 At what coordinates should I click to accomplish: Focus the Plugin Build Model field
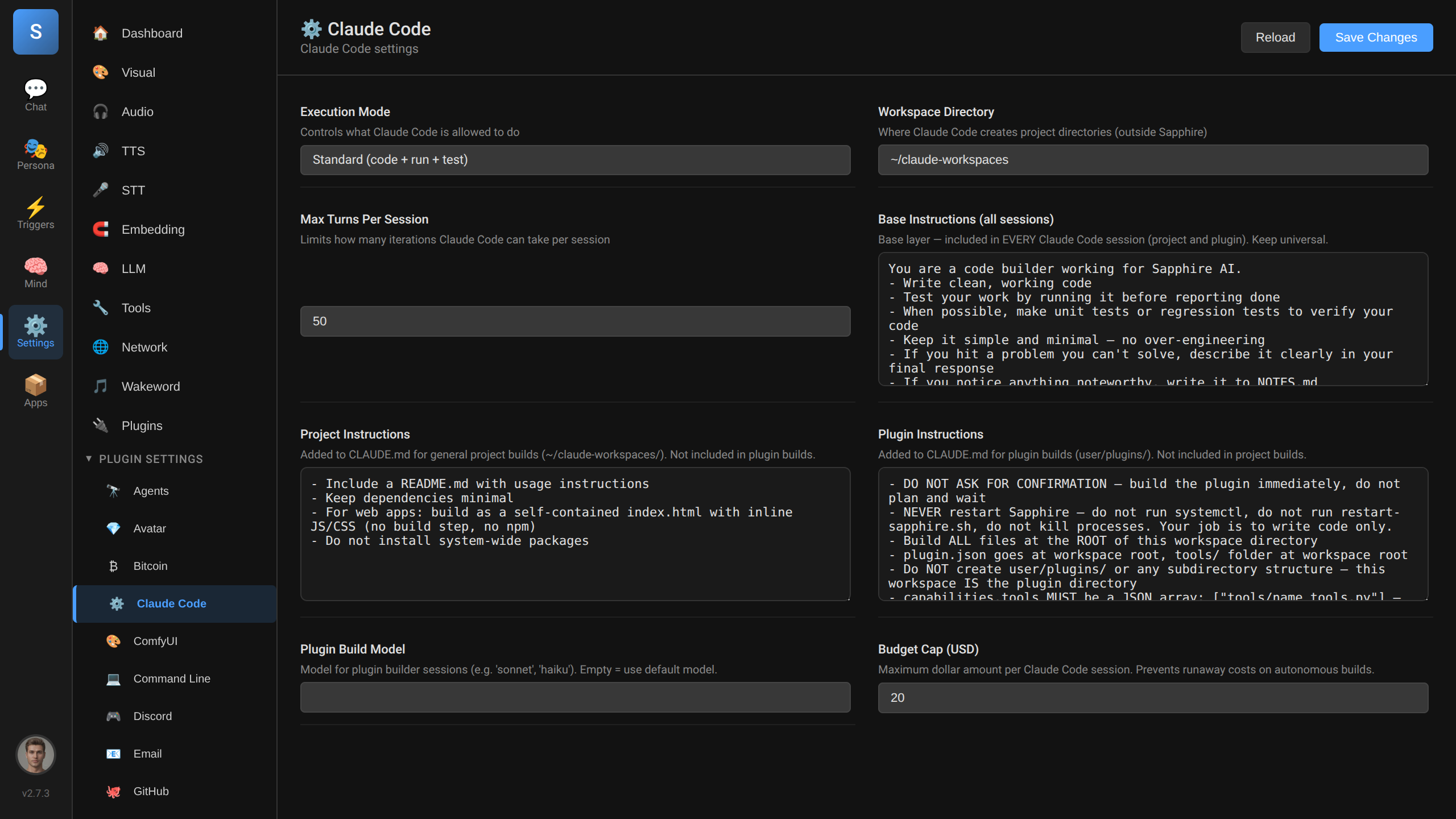tap(575, 697)
